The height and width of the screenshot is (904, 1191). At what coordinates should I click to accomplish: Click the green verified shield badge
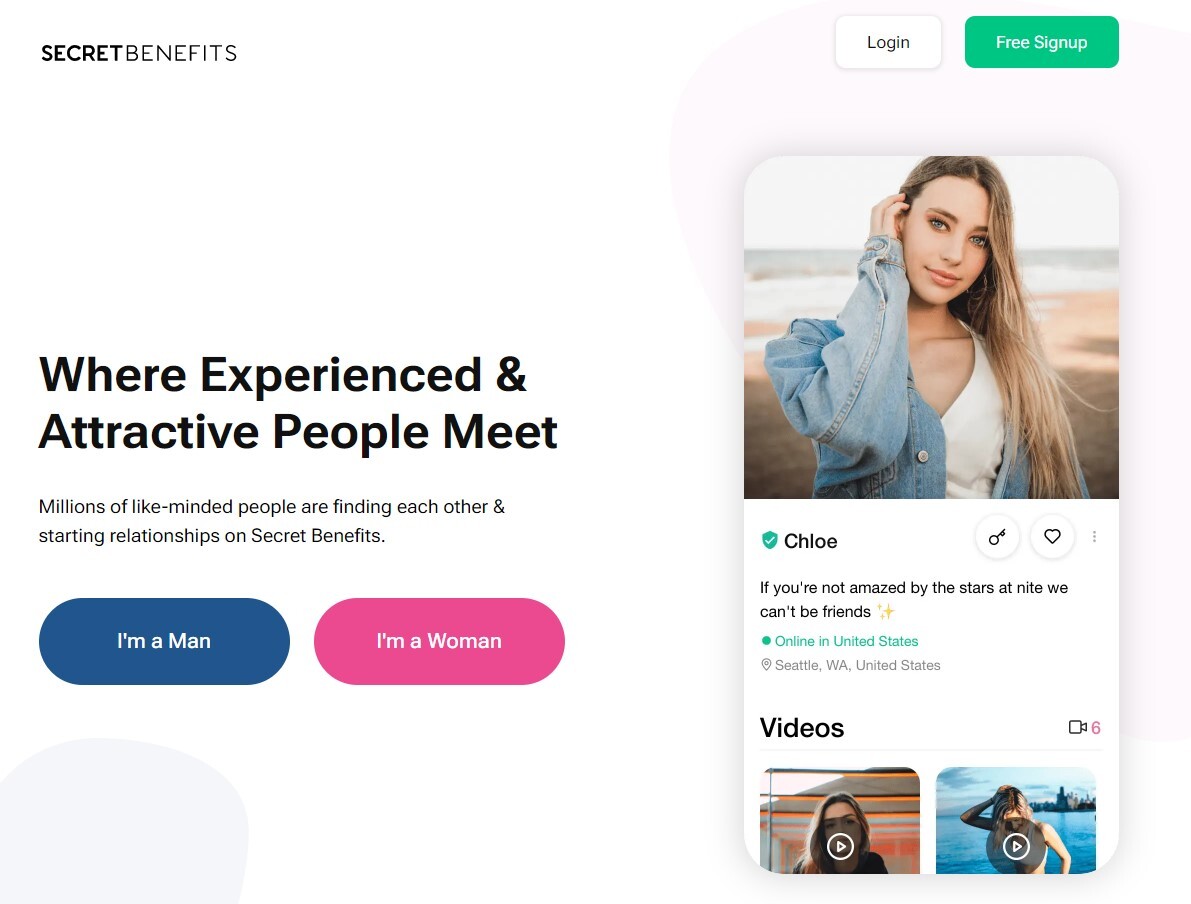coord(769,540)
